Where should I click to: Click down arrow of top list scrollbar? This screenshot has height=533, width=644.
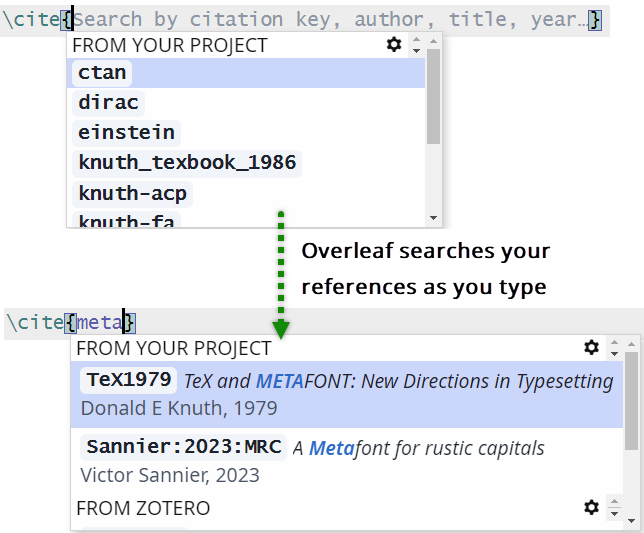click(433, 218)
